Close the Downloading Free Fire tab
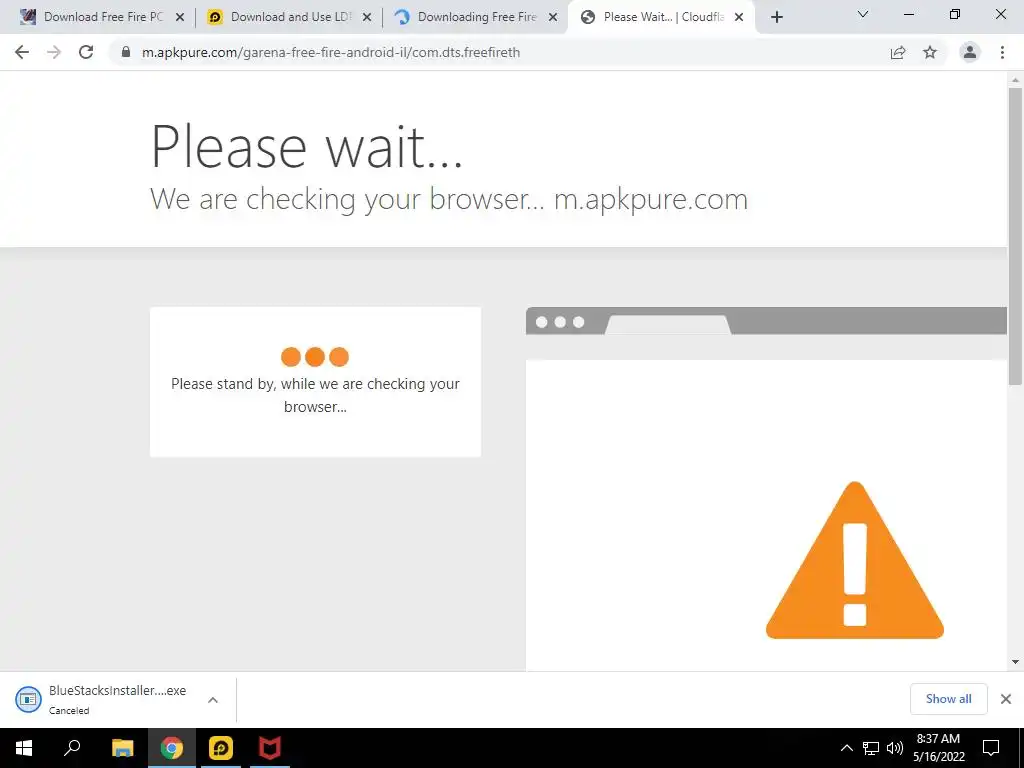This screenshot has height=768, width=1024. (553, 18)
